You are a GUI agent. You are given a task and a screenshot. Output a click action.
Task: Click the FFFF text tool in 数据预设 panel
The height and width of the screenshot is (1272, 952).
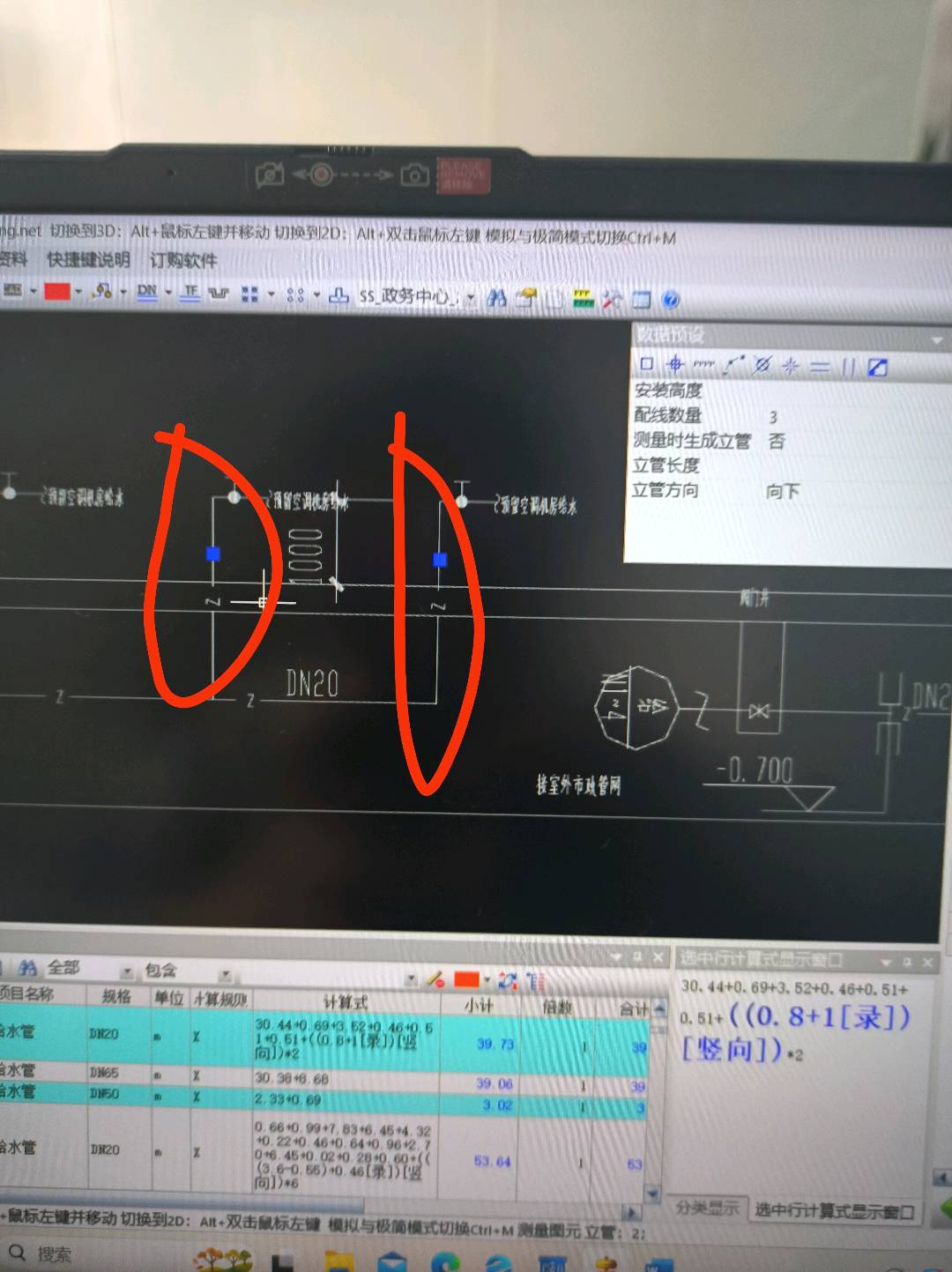[x=703, y=364]
